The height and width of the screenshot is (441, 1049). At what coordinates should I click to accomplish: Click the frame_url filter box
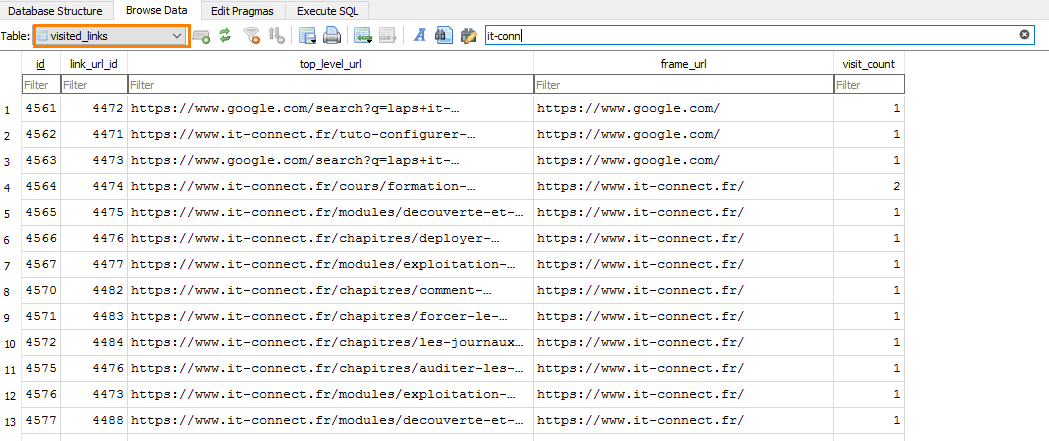coord(684,85)
